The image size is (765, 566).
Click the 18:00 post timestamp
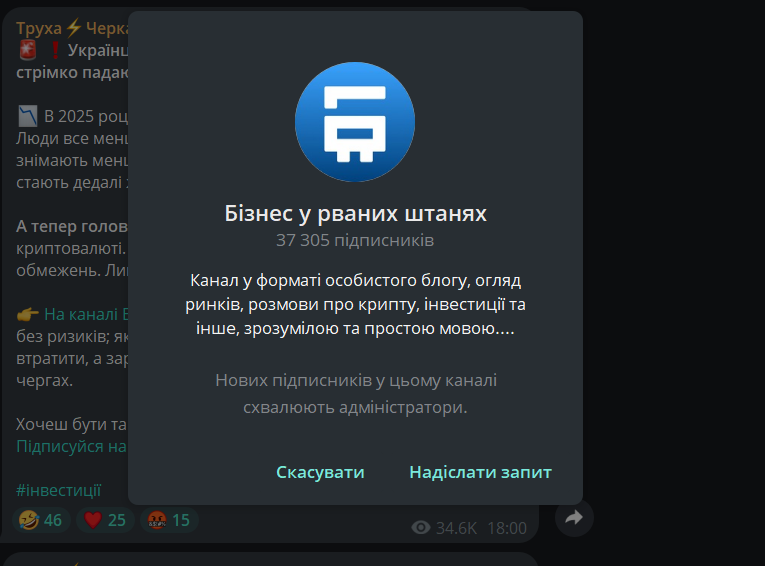pyautogui.click(x=507, y=528)
